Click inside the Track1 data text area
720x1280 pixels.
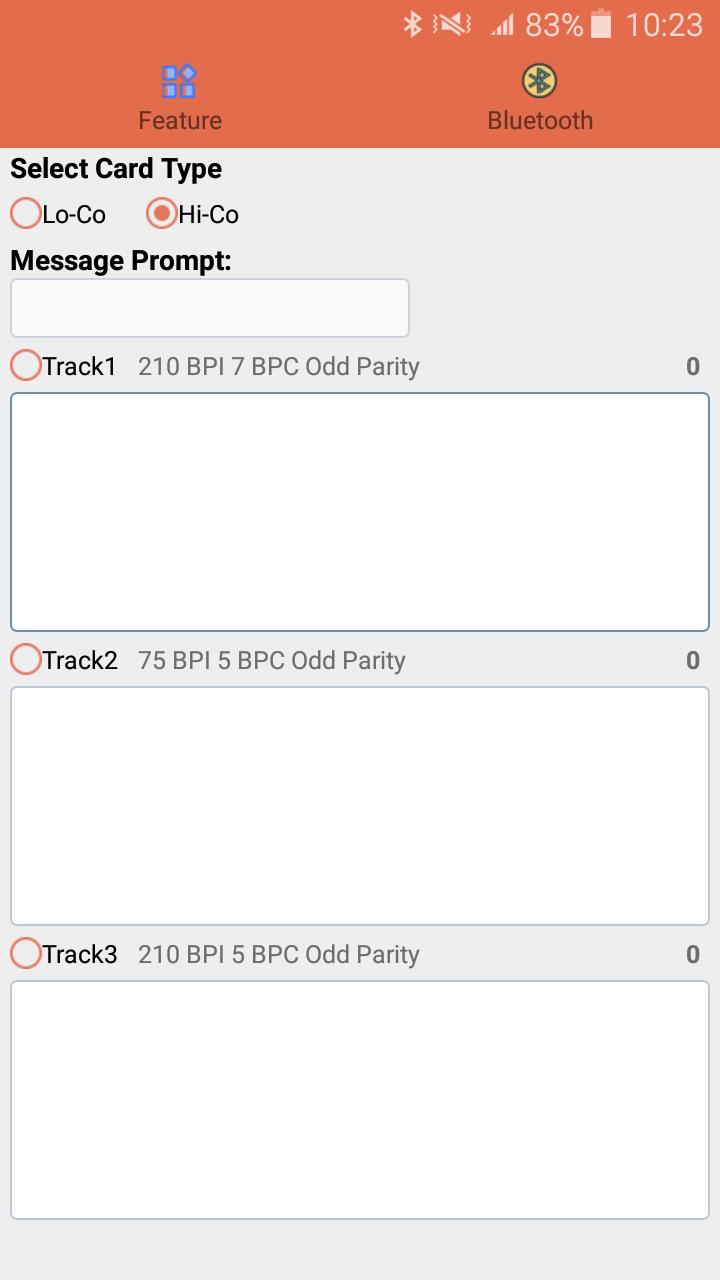click(x=360, y=512)
